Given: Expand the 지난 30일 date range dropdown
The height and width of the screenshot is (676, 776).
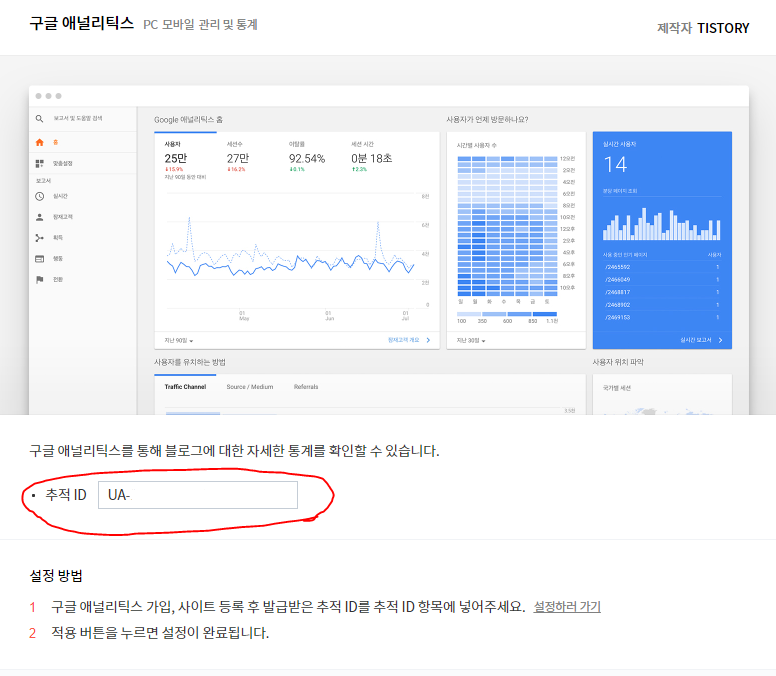Looking at the screenshot, I should (x=471, y=340).
